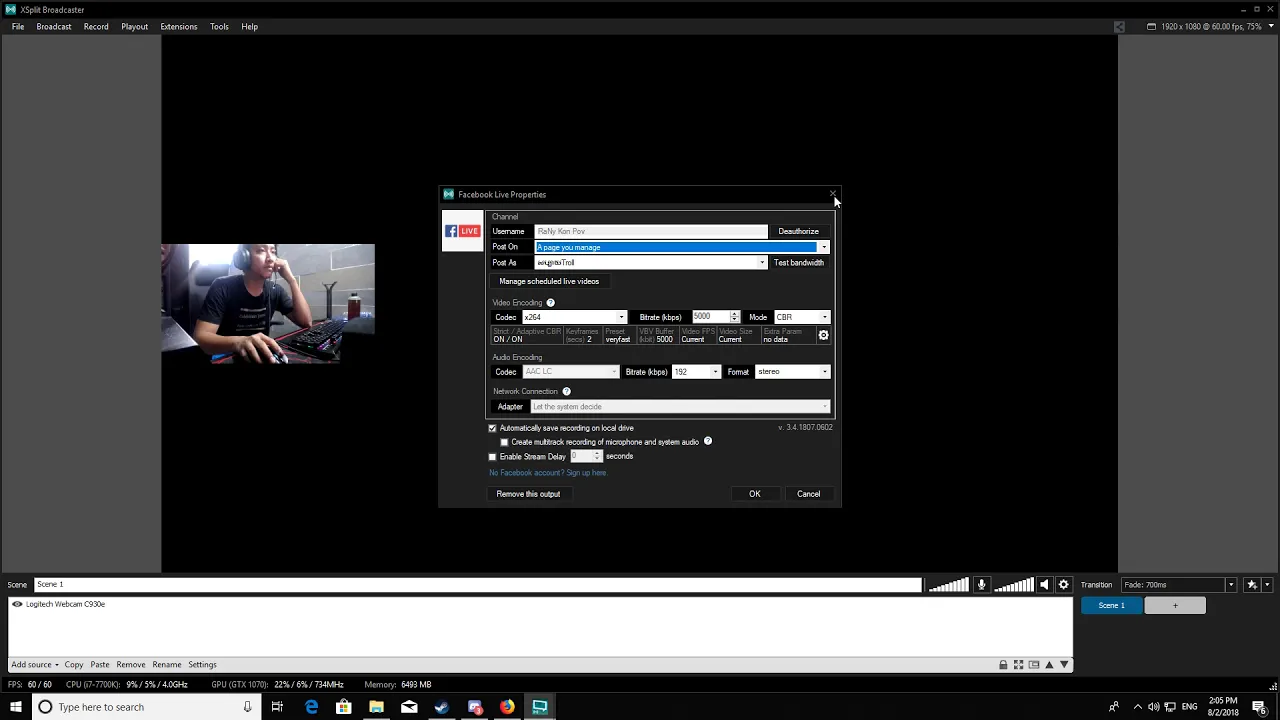Open Firefox from the taskbar
This screenshot has height=720, width=1280.
point(507,707)
